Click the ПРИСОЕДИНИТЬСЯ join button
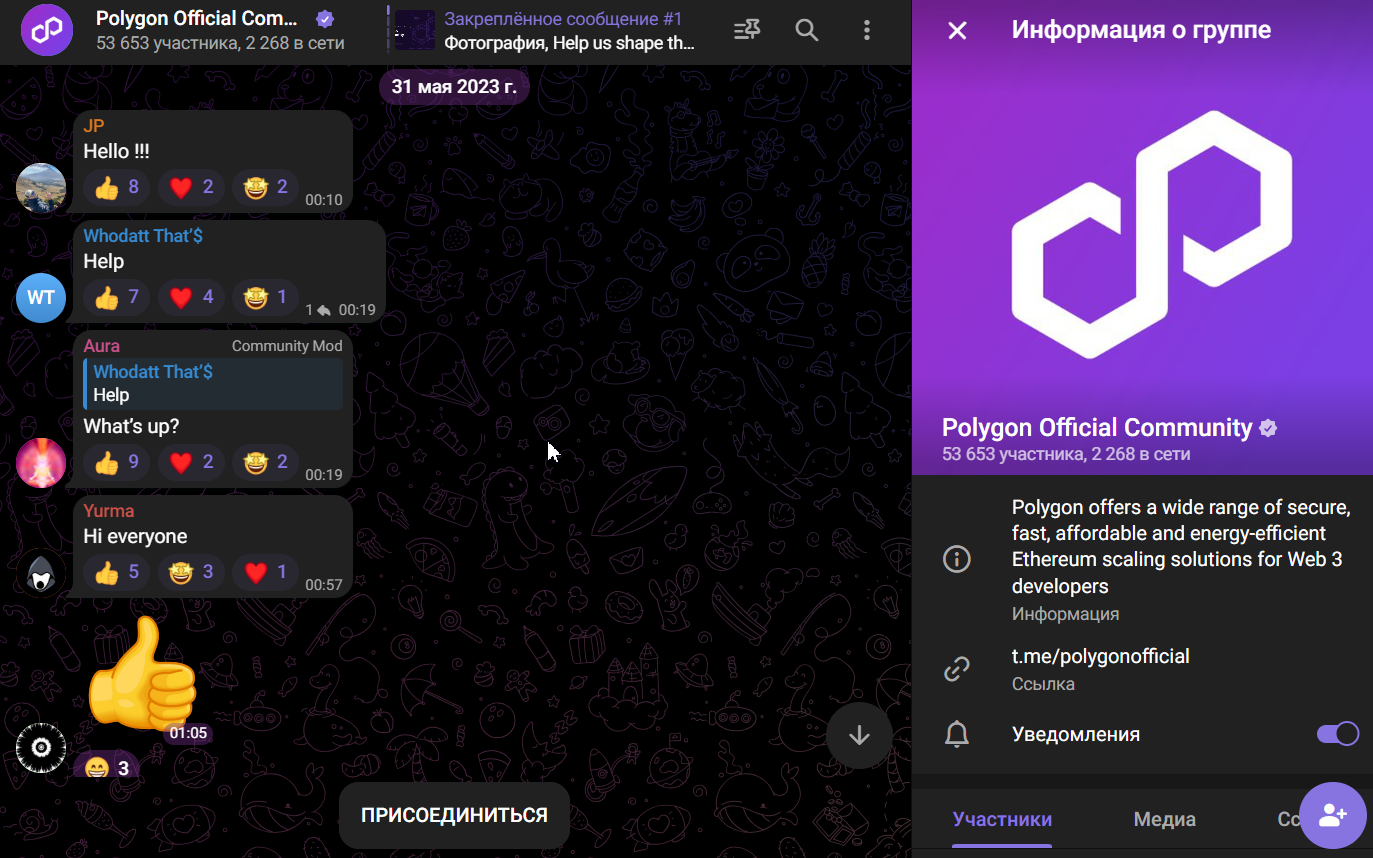Image resolution: width=1373 pixels, height=858 pixels. (454, 815)
